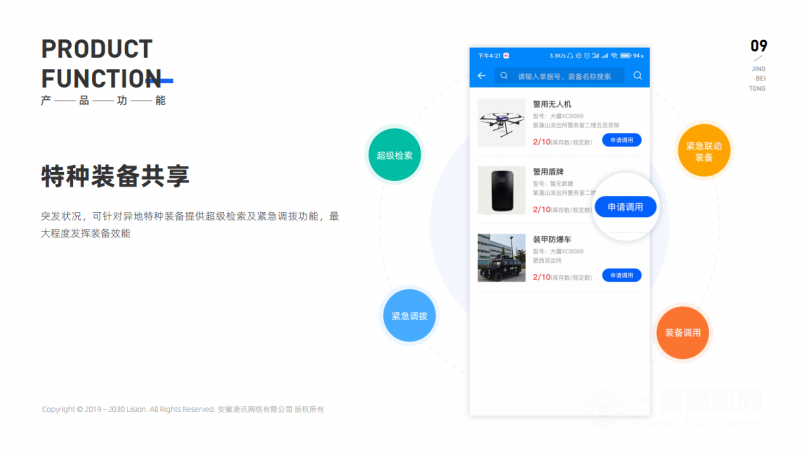Click the 产品功能 subtitle

click(x=103, y=100)
